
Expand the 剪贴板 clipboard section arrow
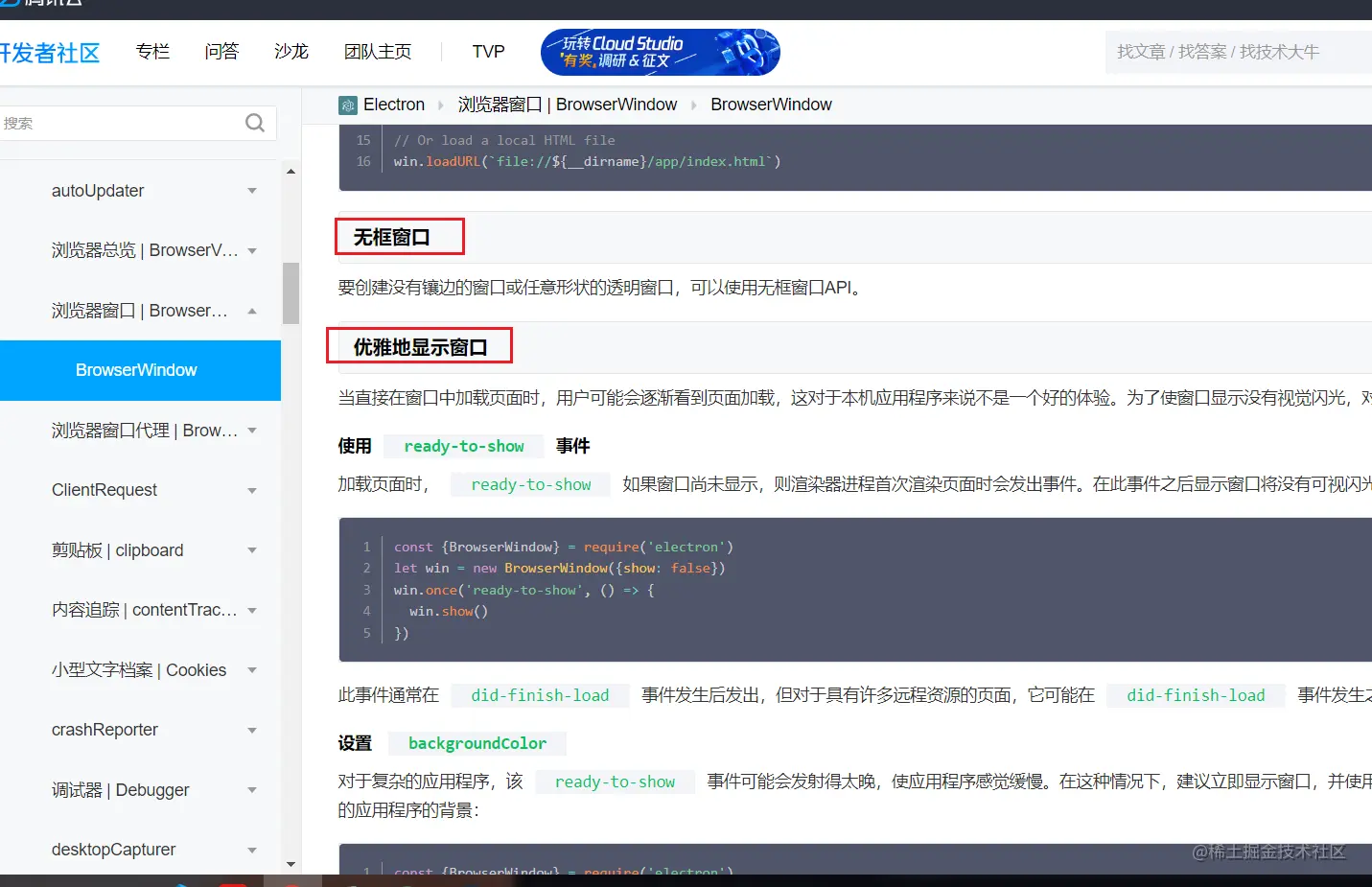point(252,550)
